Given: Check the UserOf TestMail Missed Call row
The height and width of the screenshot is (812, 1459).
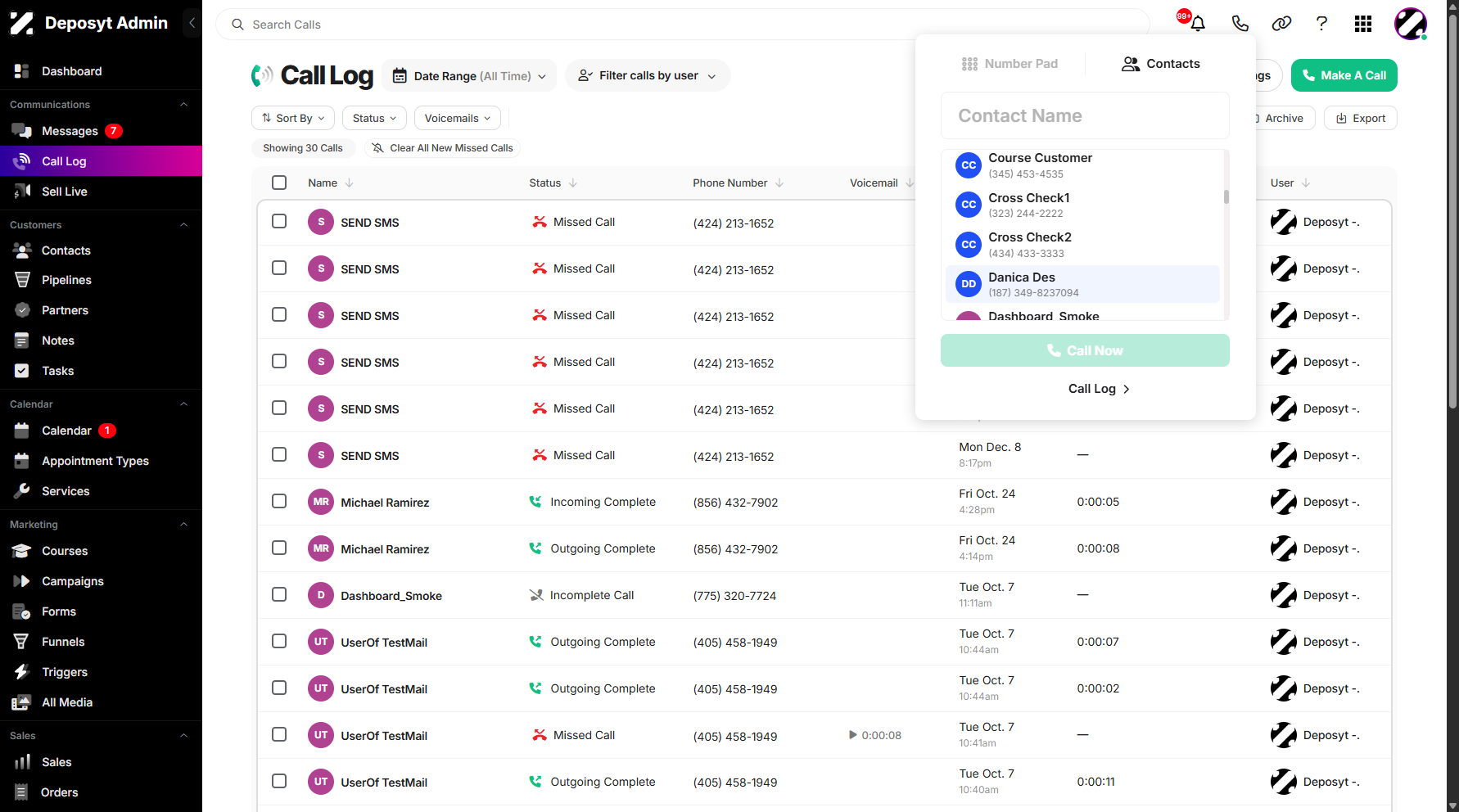Looking at the screenshot, I should [x=279, y=734].
